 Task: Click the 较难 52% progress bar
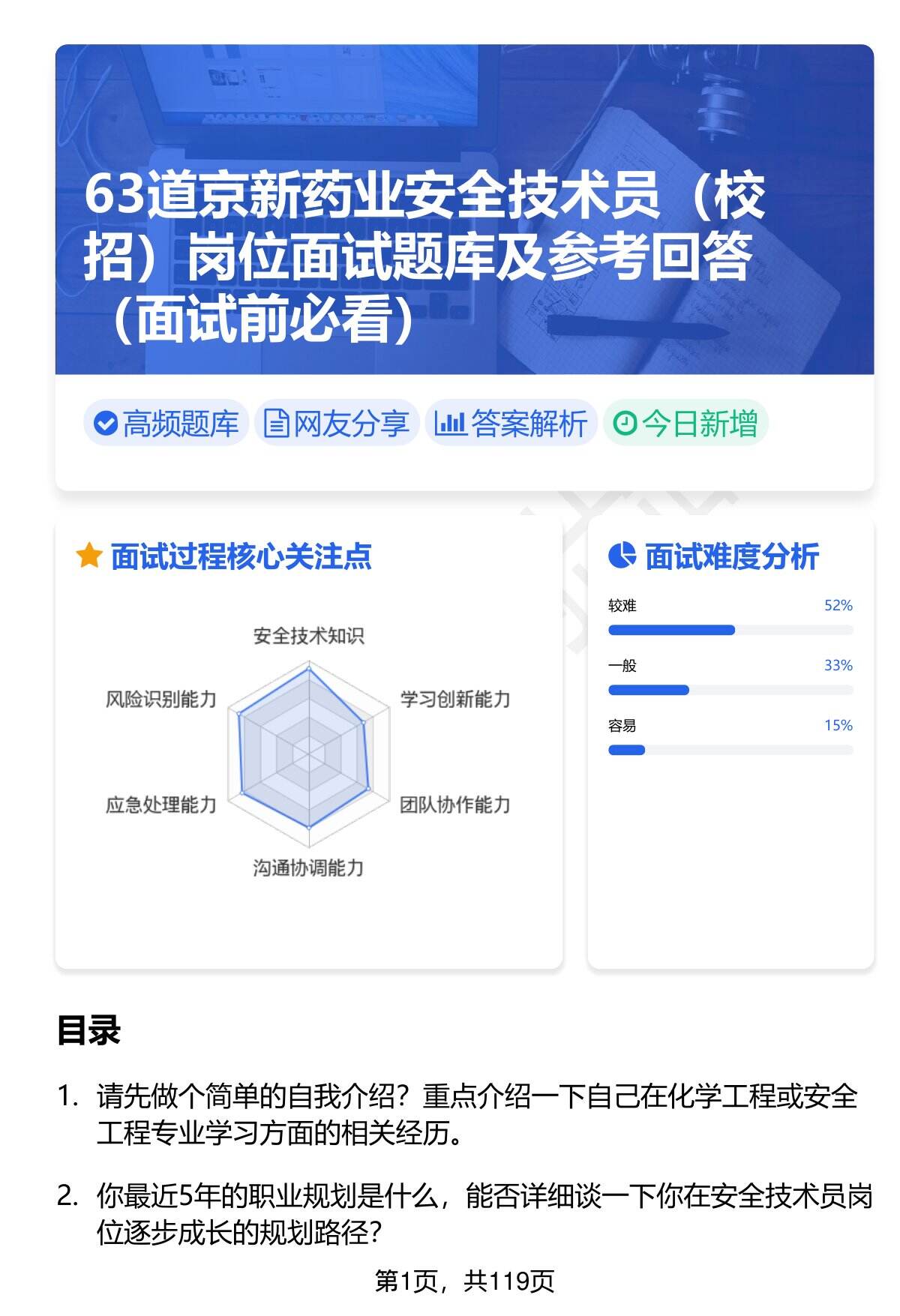click(730, 630)
